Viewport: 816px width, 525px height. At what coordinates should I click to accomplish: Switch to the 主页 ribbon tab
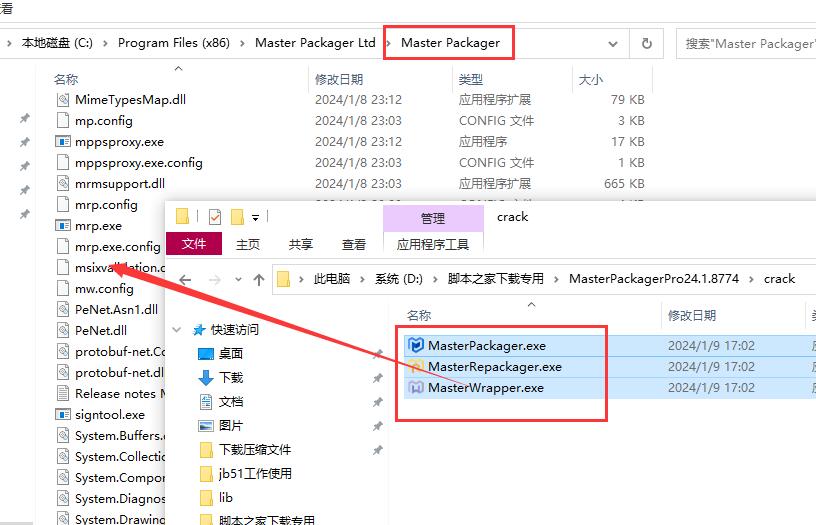pyautogui.click(x=248, y=244)
